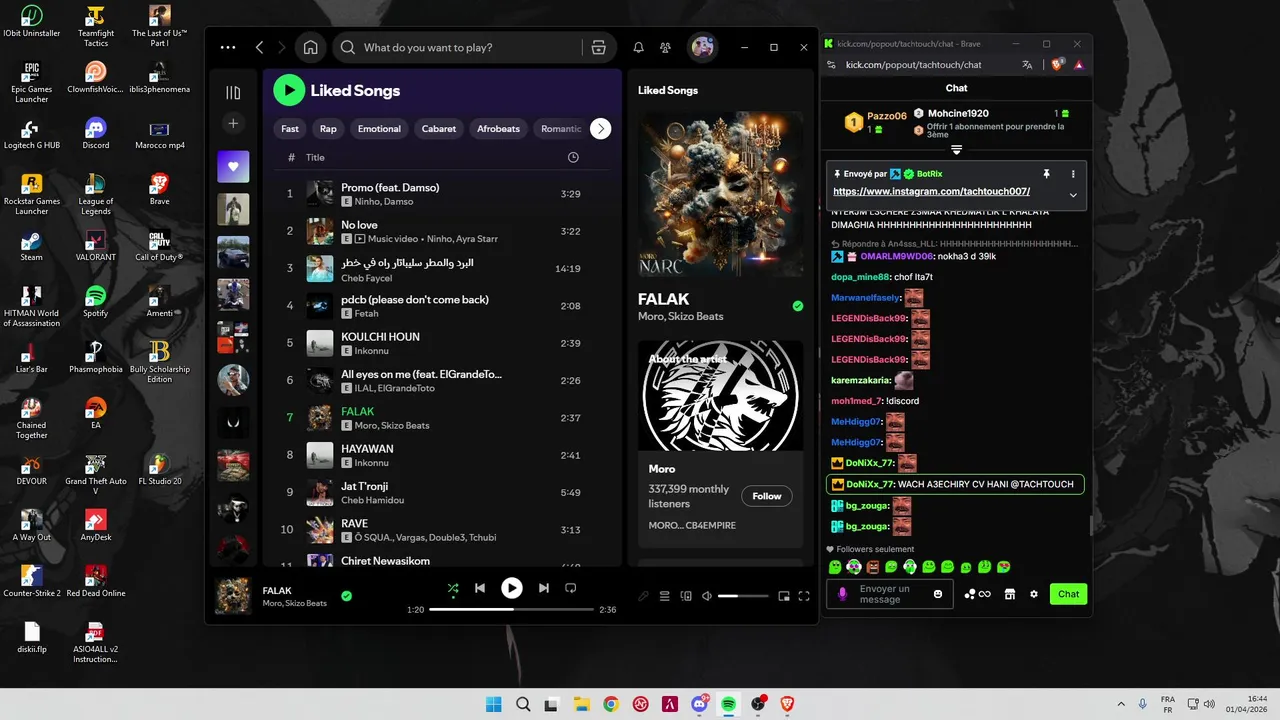This screenshot has width=1280, height=720.
Task: Select song Jat T'ronji
Action: click(x=444, y=492)
